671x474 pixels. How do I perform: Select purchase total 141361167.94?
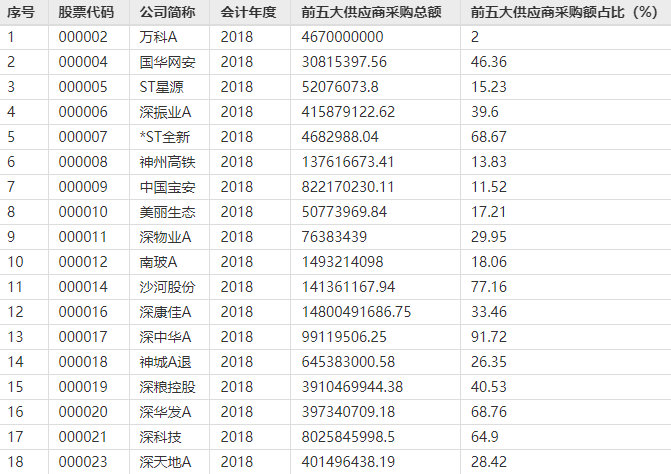pyautogui.click(x=348, y=287)
